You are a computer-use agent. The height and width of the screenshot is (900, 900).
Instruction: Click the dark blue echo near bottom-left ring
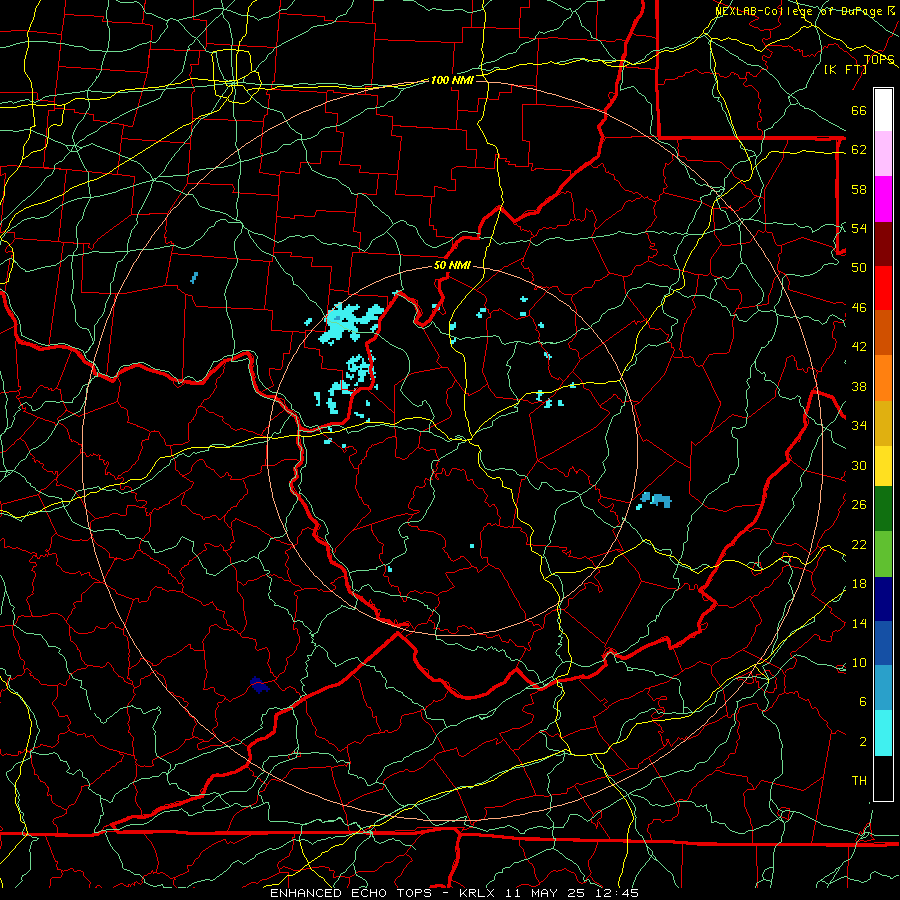[x=259, y=684]
